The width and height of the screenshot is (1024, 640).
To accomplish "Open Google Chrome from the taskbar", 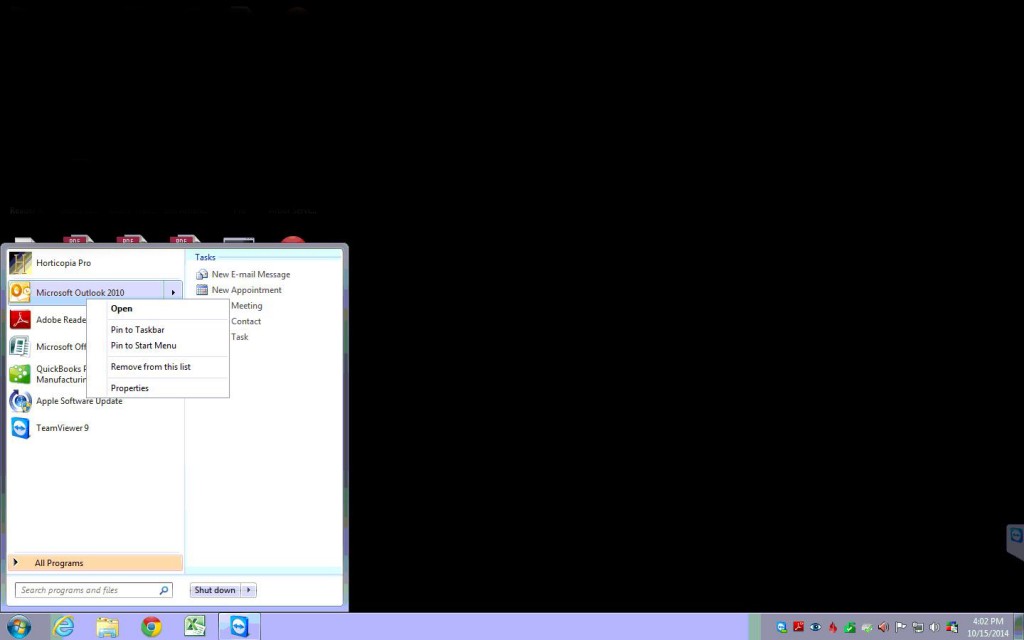I will (150, 626).
